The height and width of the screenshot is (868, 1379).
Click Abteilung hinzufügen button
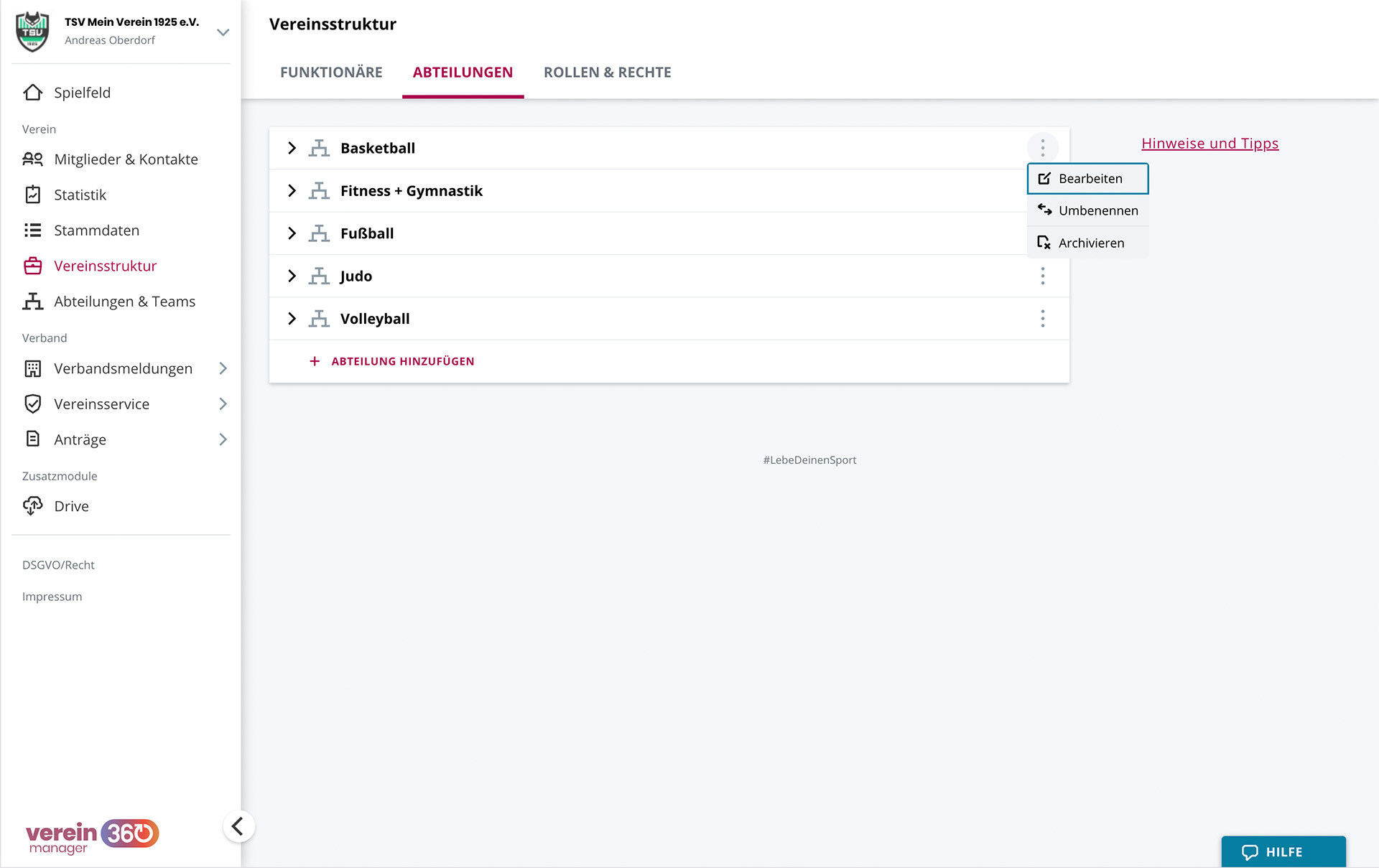click(x=392, y=361)
